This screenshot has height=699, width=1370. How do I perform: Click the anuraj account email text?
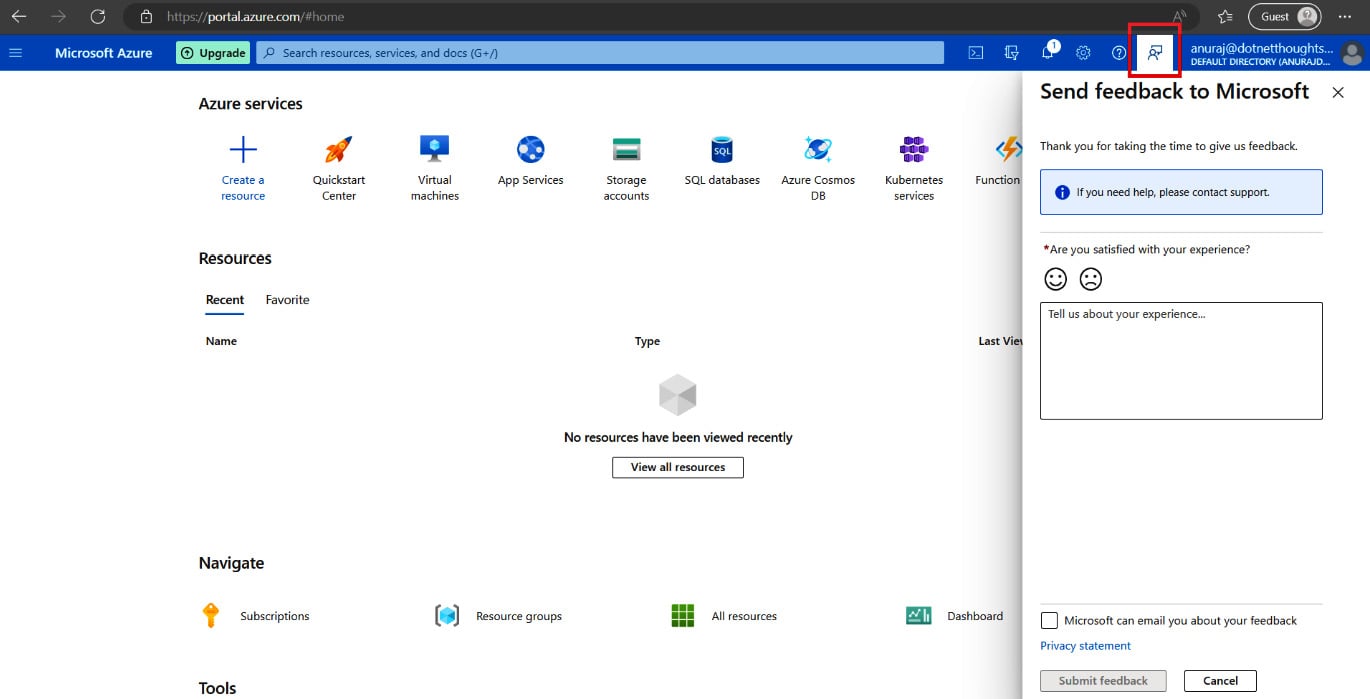1262,48
